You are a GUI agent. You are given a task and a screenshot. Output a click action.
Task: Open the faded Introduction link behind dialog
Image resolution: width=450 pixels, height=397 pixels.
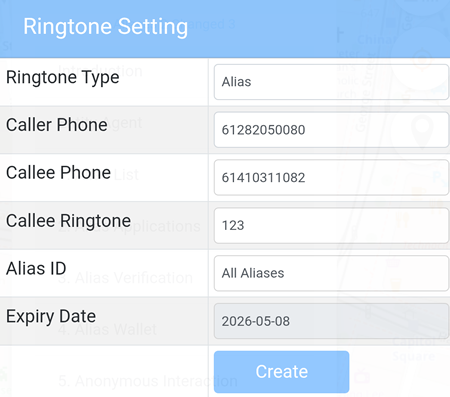pyautogui.click(x=101, y=71)
